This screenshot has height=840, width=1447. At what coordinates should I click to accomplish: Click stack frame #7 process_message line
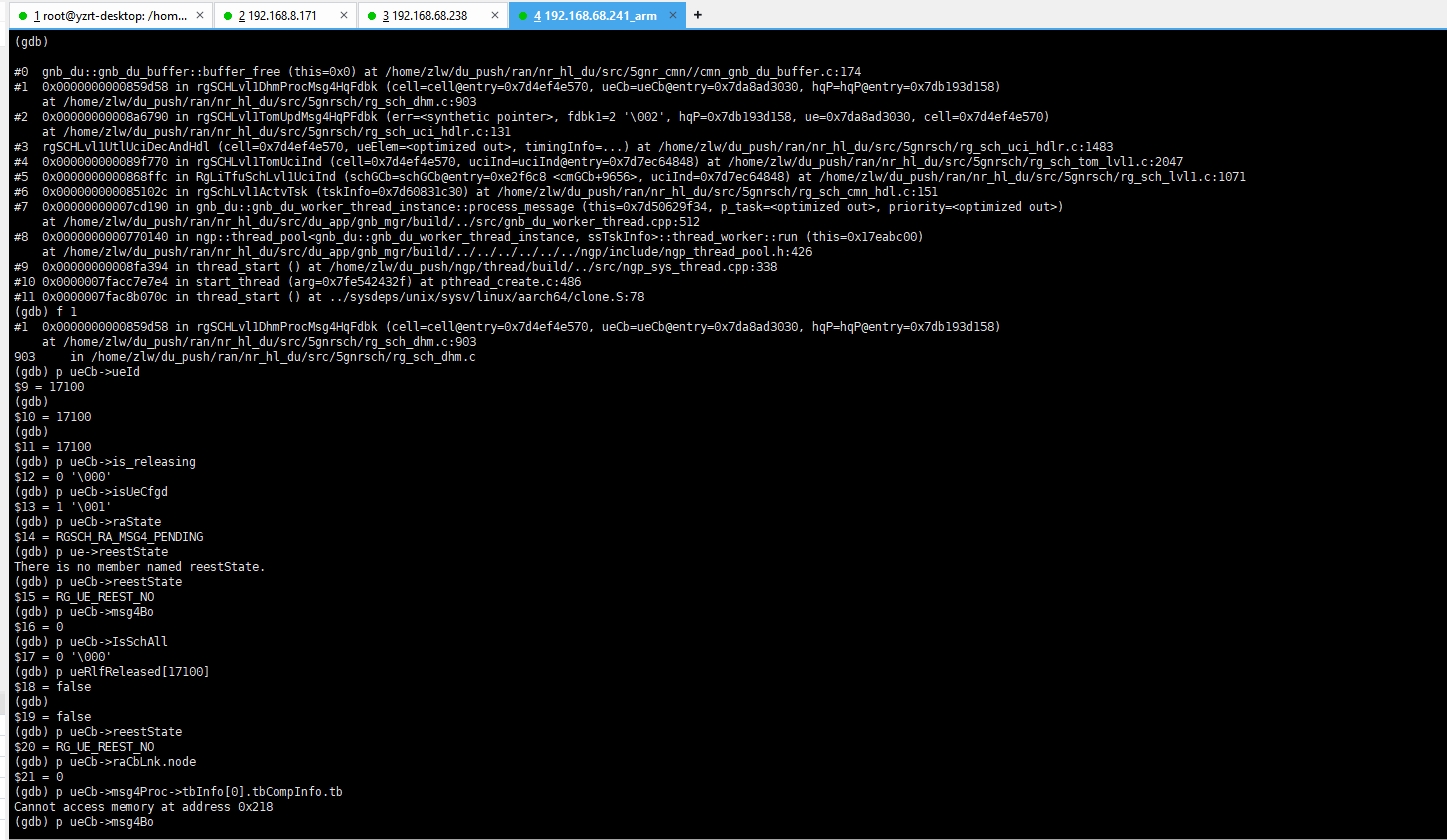pyautogui.click(x=538, y=207)
